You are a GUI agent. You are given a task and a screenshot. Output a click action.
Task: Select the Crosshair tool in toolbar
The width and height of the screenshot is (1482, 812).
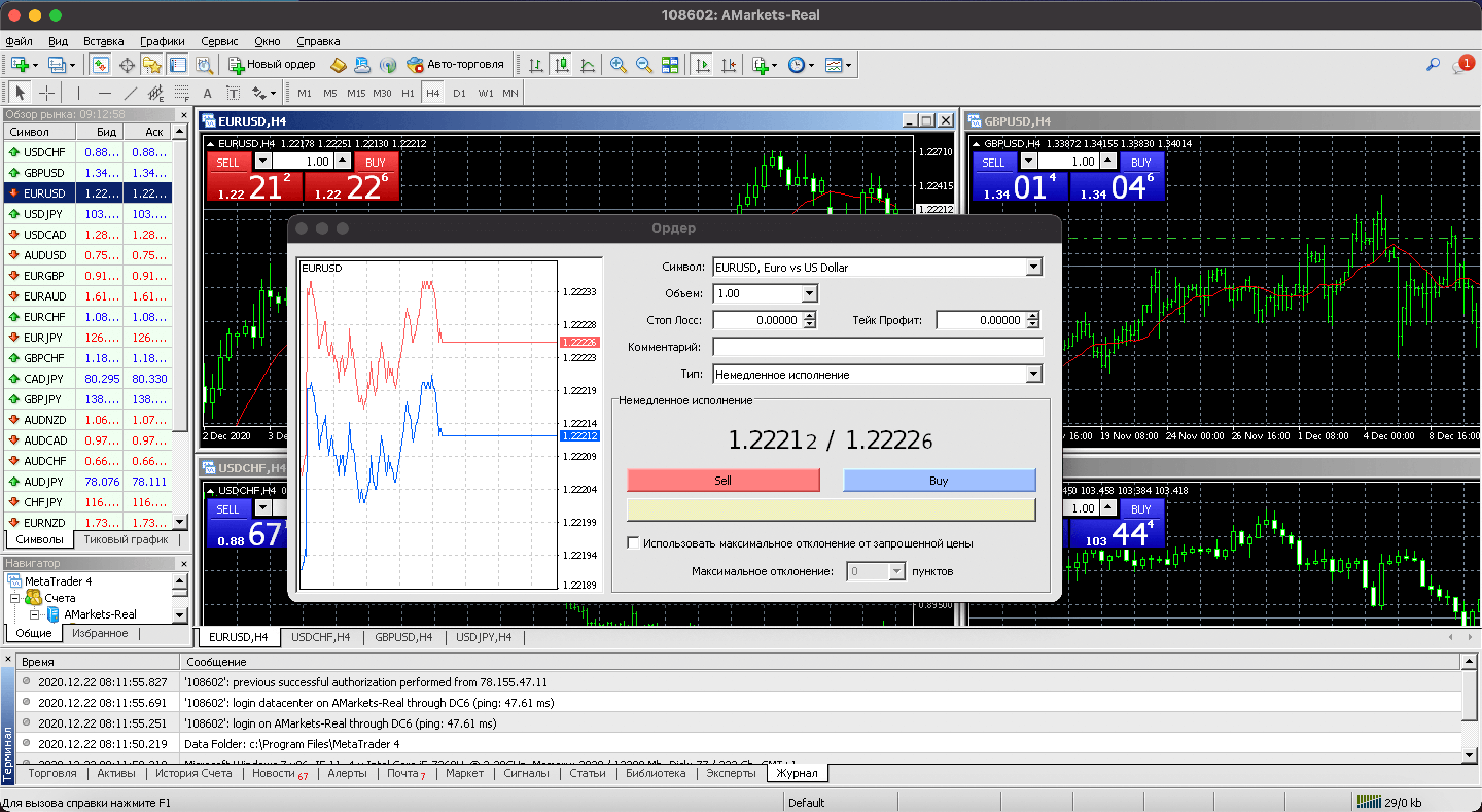[47, 93]
